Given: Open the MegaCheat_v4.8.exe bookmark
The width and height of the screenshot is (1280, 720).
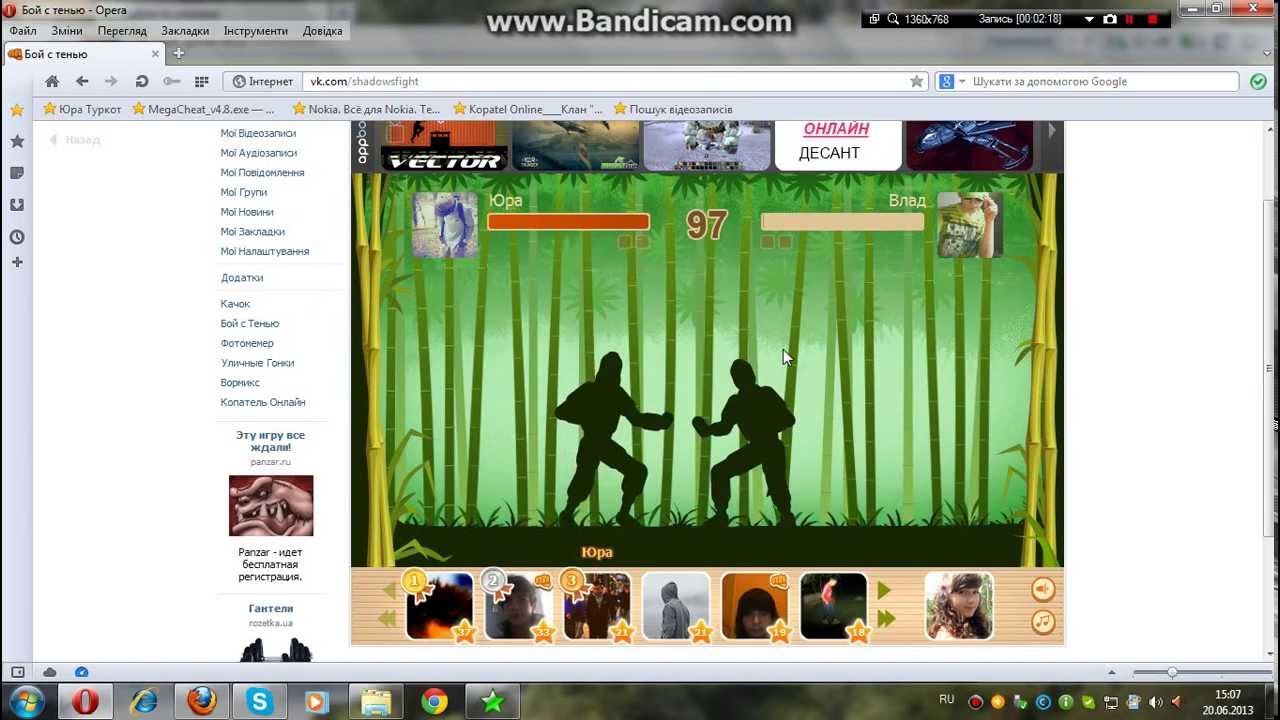Looking at the screenshot, I should [x=203, y=109].
